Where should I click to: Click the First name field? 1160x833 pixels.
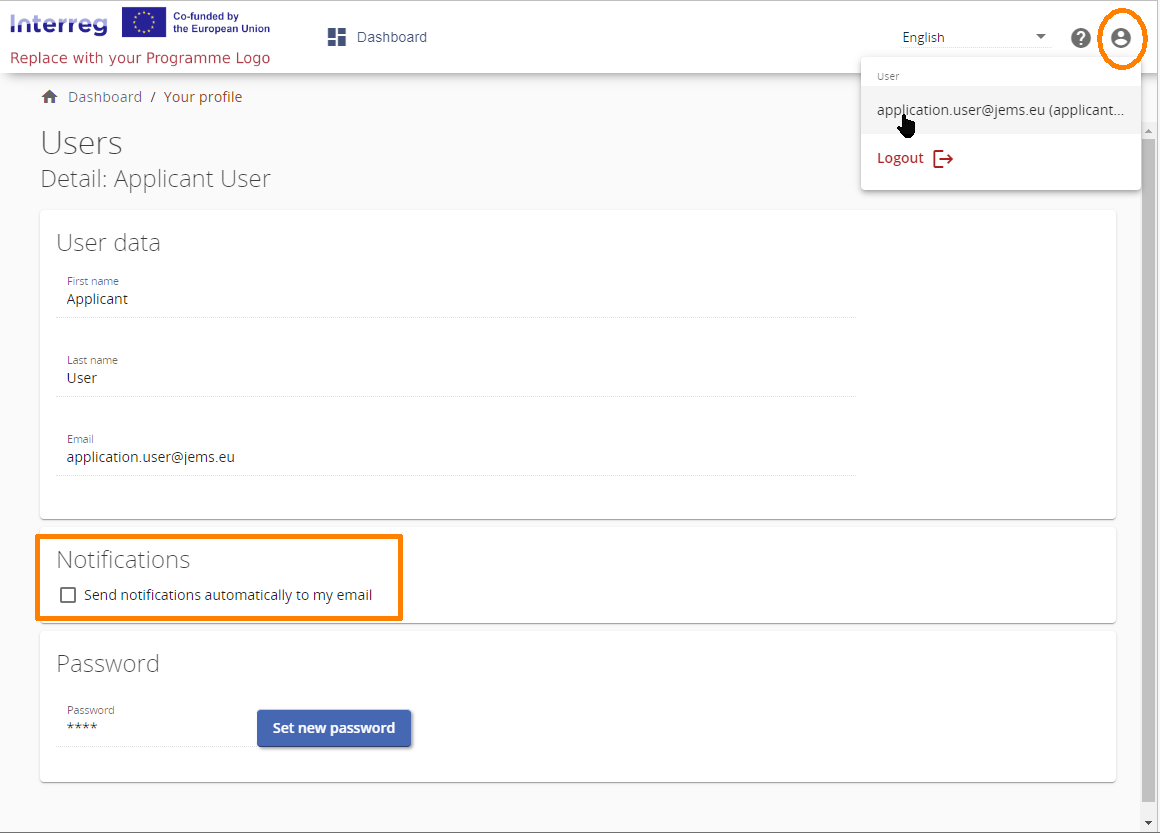click(x=455, y=299)
